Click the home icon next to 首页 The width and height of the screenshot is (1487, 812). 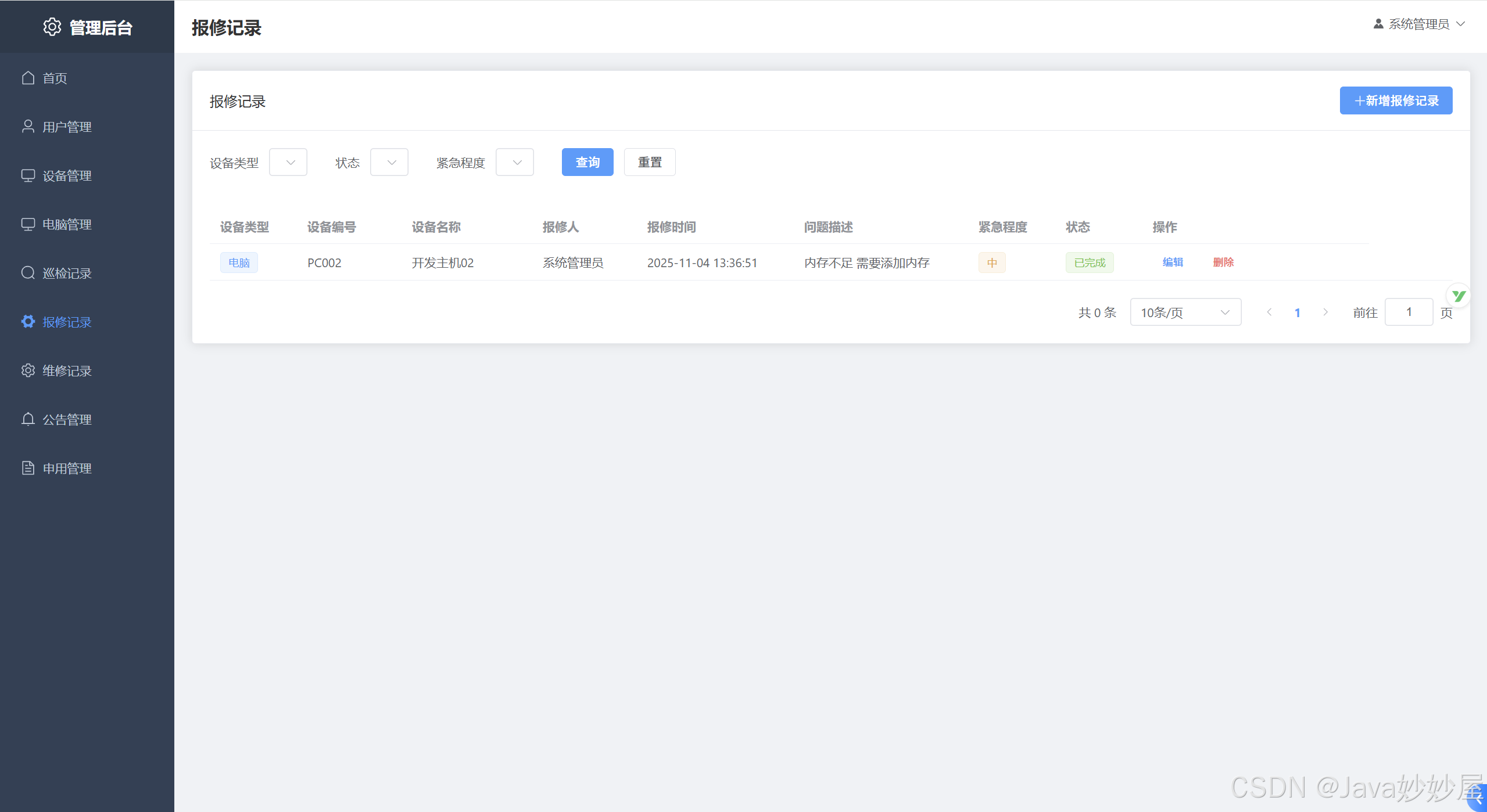[x=28, y=78]
